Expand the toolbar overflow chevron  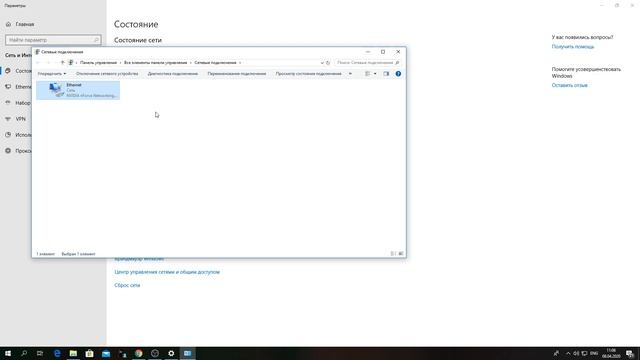[350, 74]
